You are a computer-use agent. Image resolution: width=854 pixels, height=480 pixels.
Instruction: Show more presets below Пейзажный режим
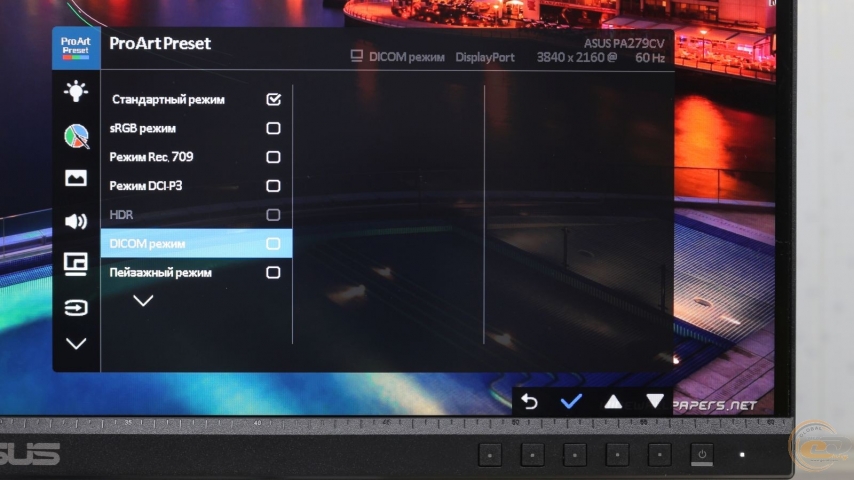143,301
